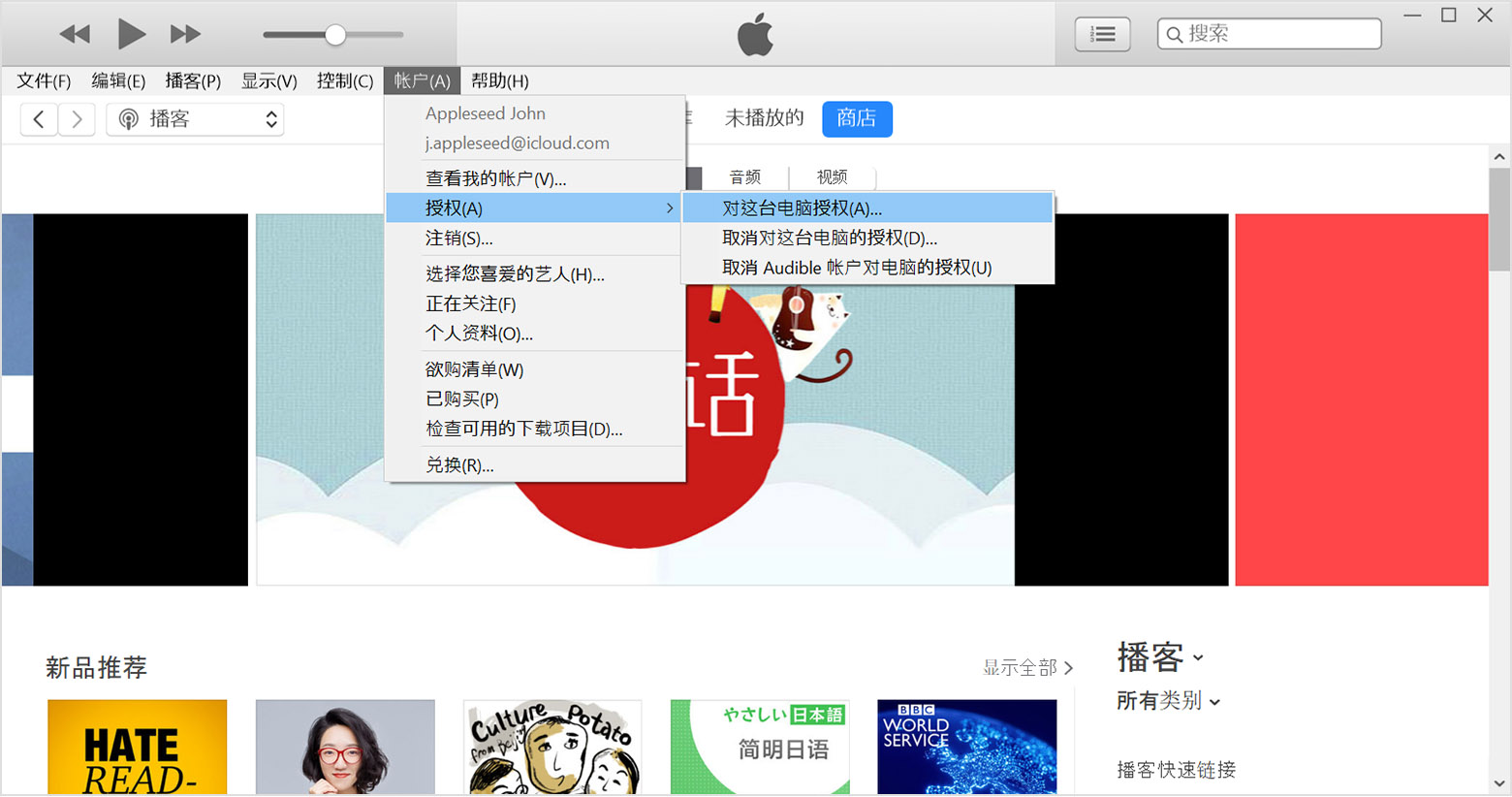Skip forward with the fast-forward button
The width and height of the screenshot is (1512, 797).
click(185, 35)
